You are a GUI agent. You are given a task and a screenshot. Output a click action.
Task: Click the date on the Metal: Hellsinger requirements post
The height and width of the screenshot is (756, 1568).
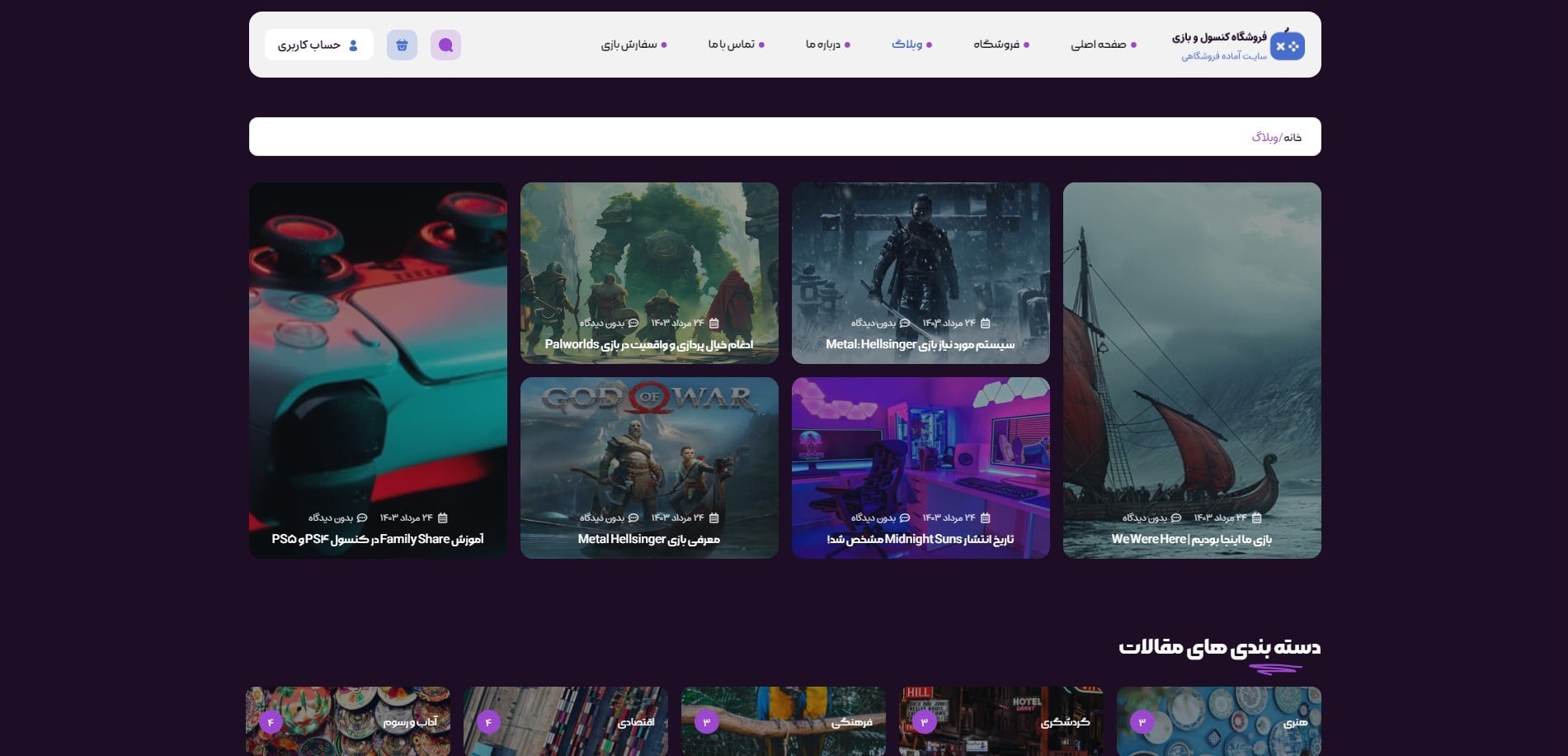[x=949, y=323]
